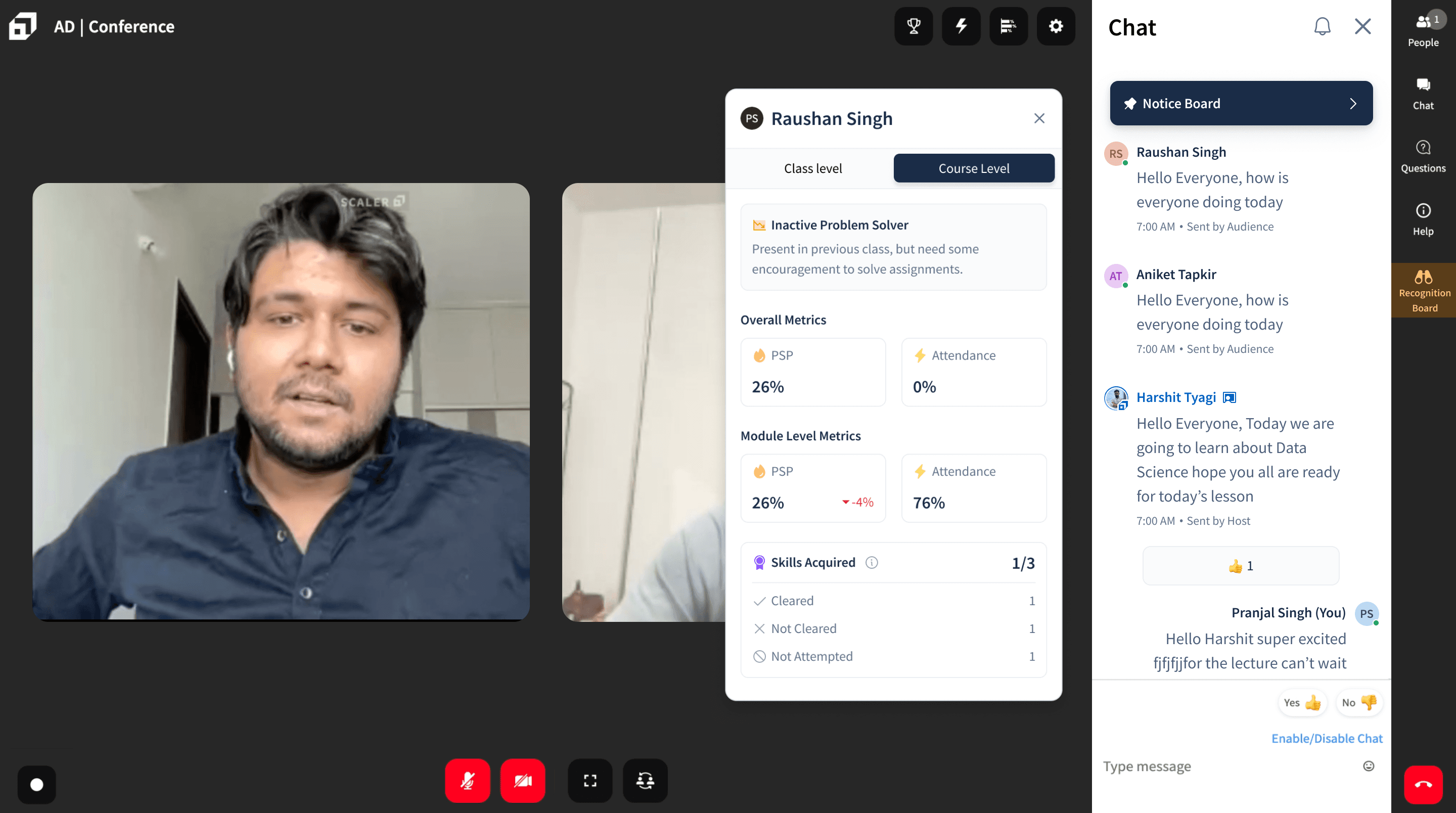Toggle the muted microphone button
This screenshot has height=813, width=1456.
(468, 781)
